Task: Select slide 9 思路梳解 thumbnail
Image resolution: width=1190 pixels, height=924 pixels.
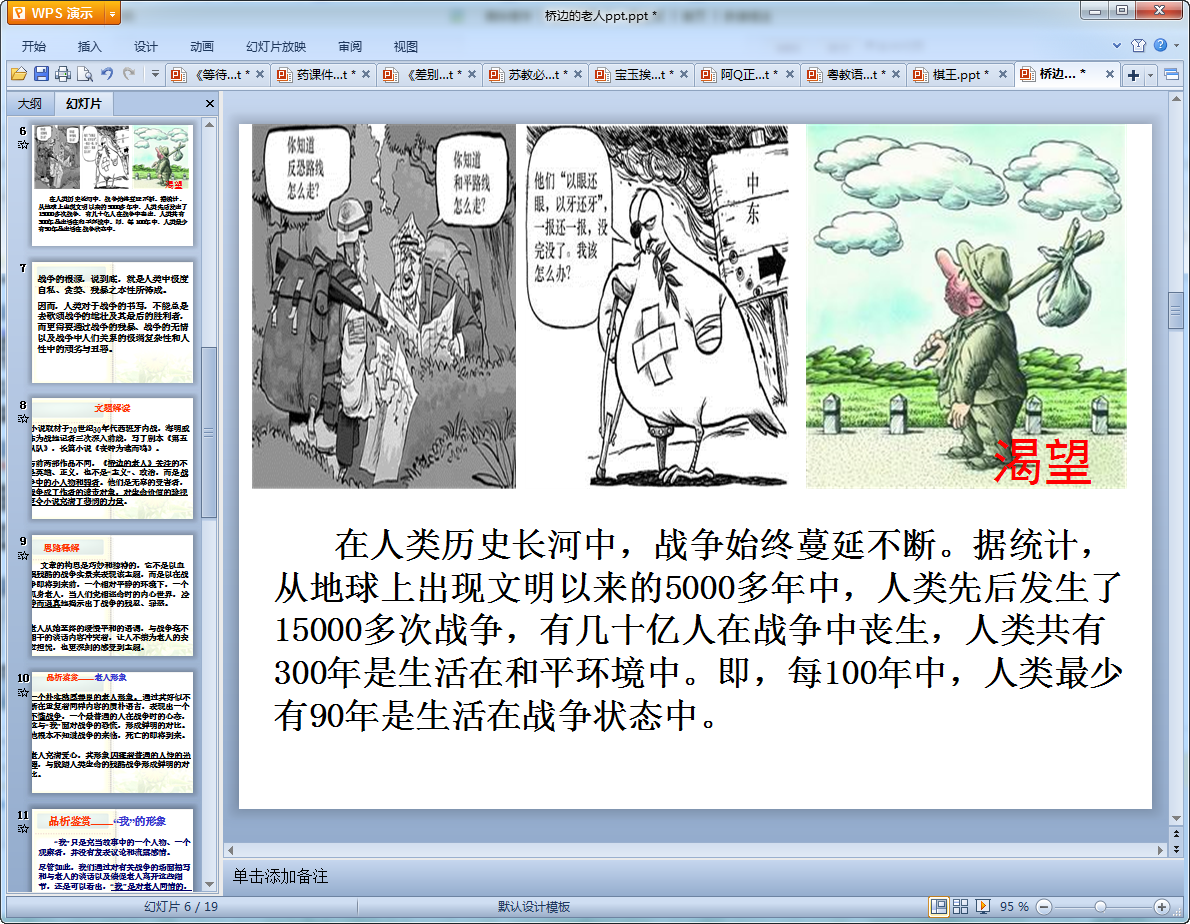Action: click(112, 596)
